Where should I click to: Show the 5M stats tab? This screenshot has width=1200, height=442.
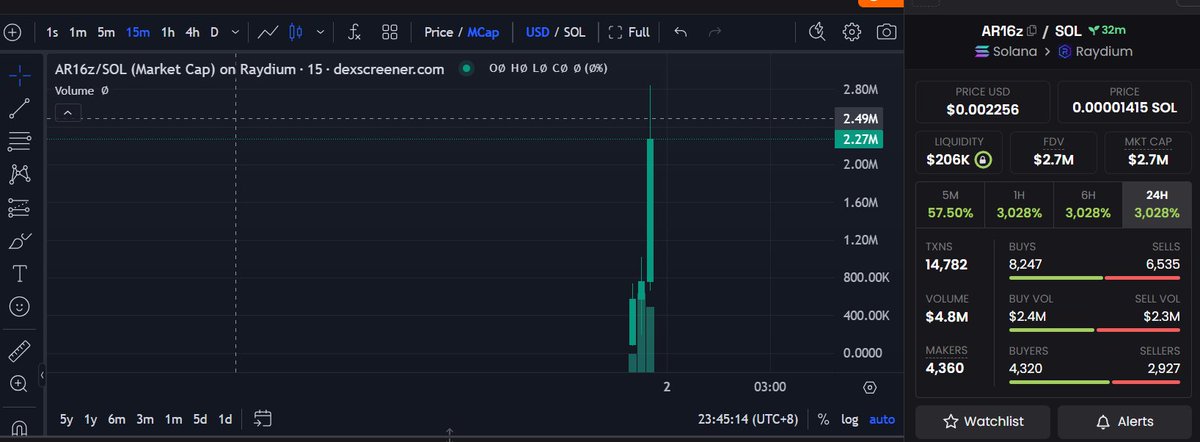[950, 204]
